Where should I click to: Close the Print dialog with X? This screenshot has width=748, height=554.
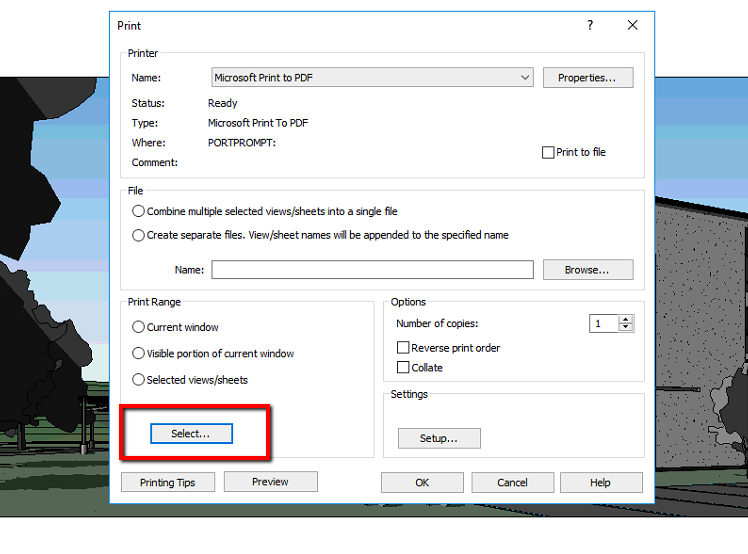click(633, 25)
